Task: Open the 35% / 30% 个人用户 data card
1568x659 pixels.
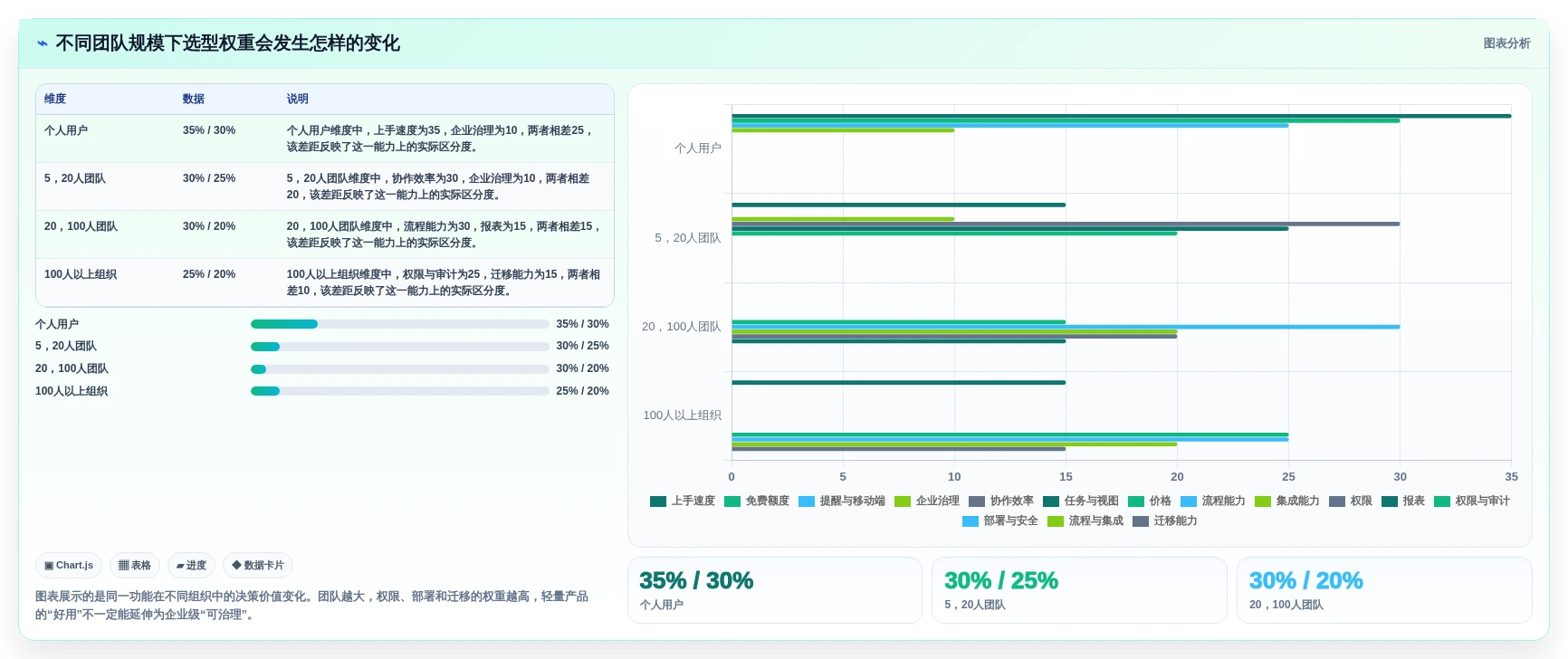Action: tap(775, 590)
